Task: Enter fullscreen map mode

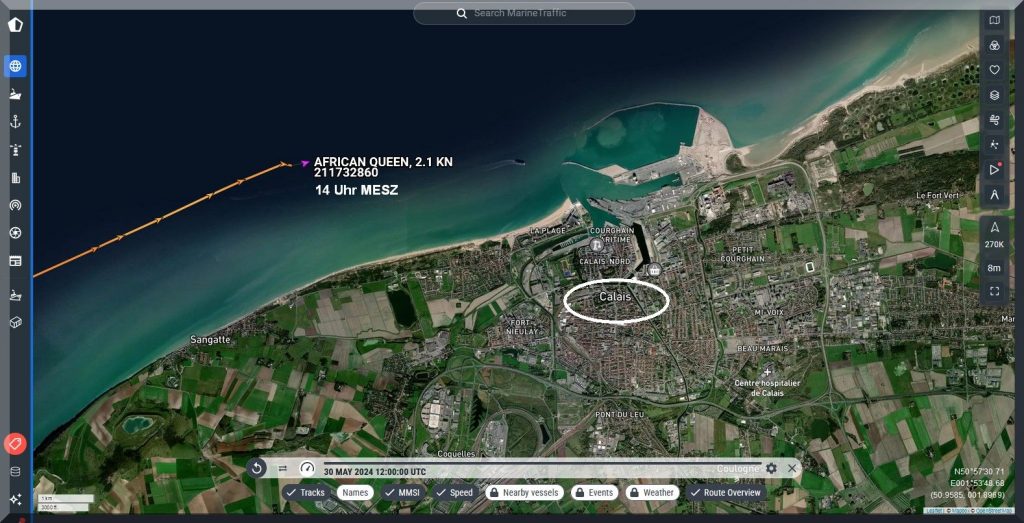Action: [994, 291]
